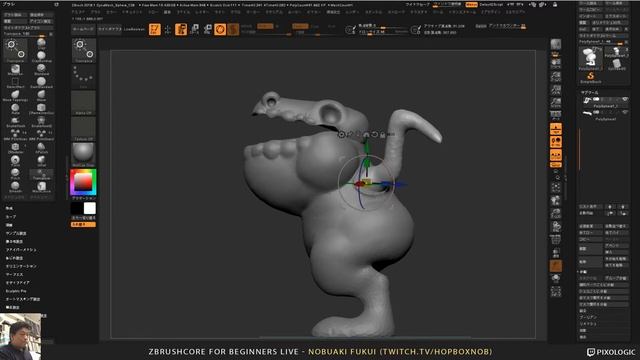Open the MatCap Gray material selector
This screenshot has width=640, height=360.
tap(84, 155)
